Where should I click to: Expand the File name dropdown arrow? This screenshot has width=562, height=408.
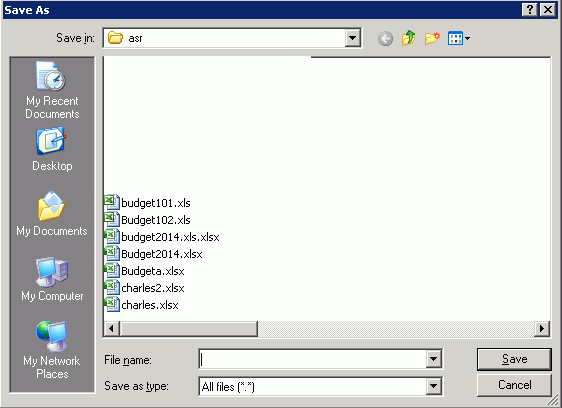(x=433, y=359)
